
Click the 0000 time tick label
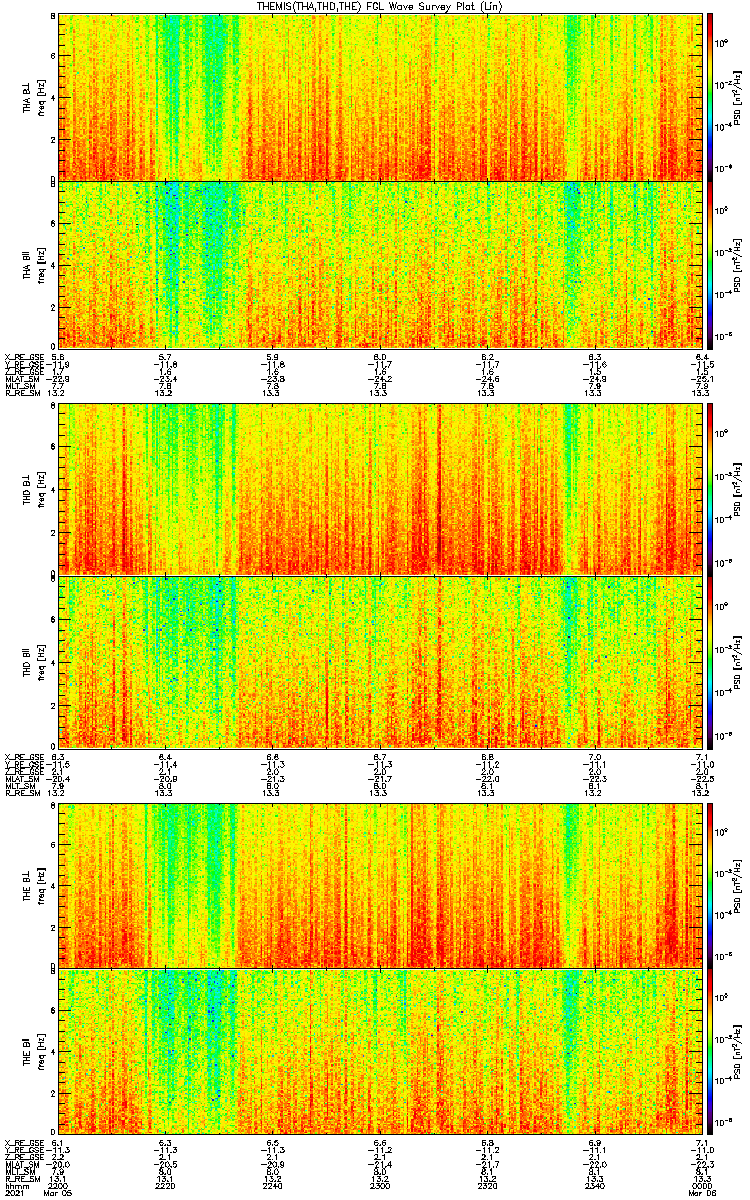700,1185
